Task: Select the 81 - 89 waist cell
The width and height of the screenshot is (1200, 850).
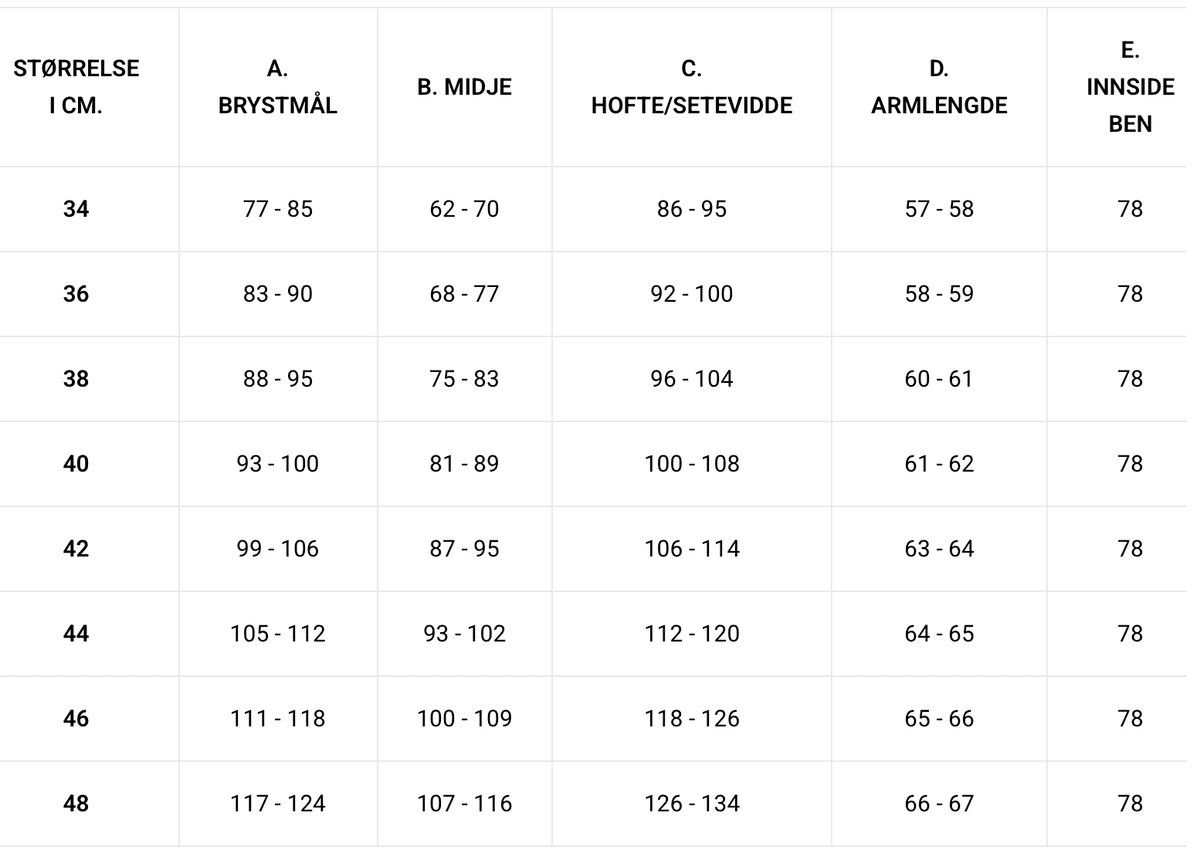Action: click(x=464, y=464)
